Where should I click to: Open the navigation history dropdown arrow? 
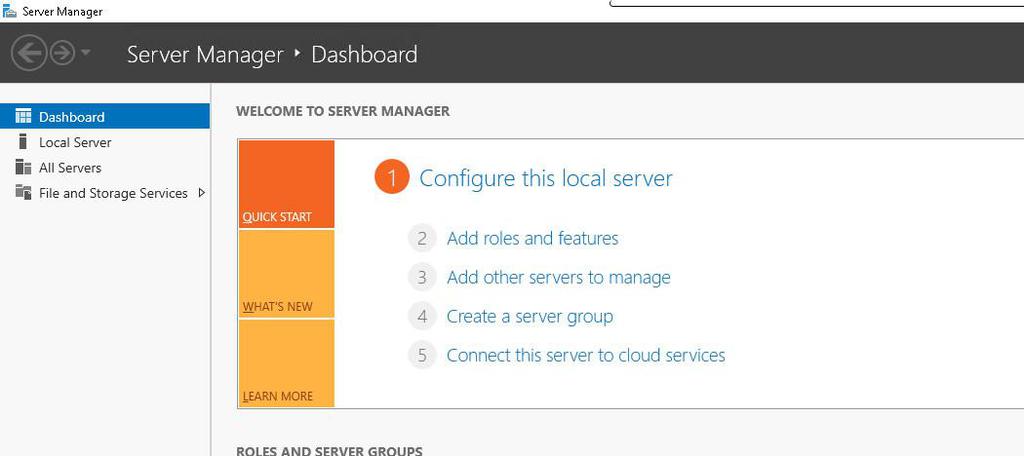coord(86,53)
